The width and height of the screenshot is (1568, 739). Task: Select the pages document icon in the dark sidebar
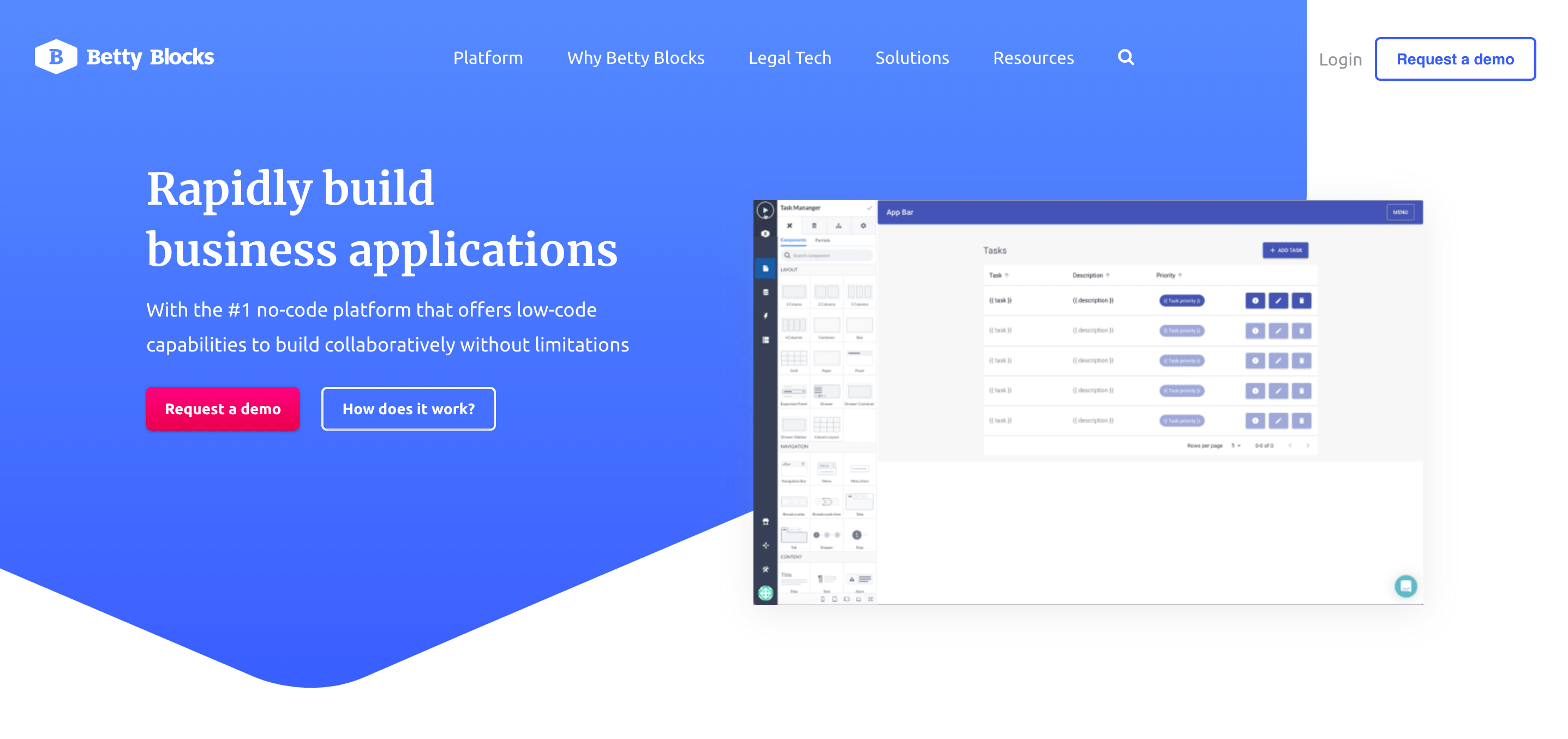765,269
